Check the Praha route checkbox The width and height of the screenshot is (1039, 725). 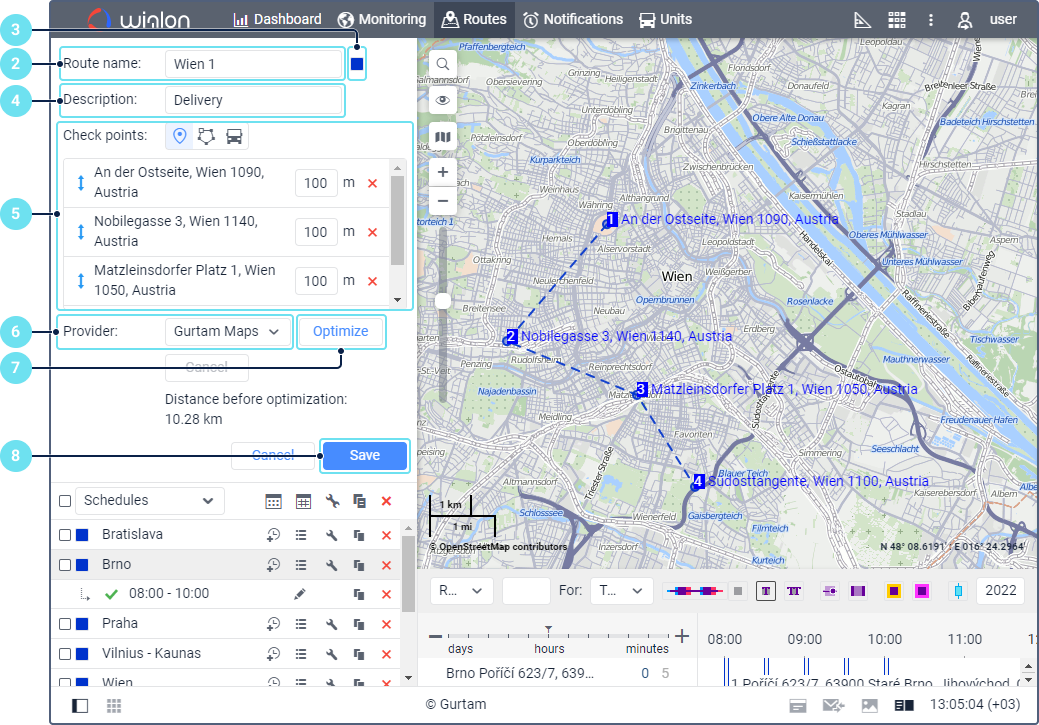[x=65, y=624]
